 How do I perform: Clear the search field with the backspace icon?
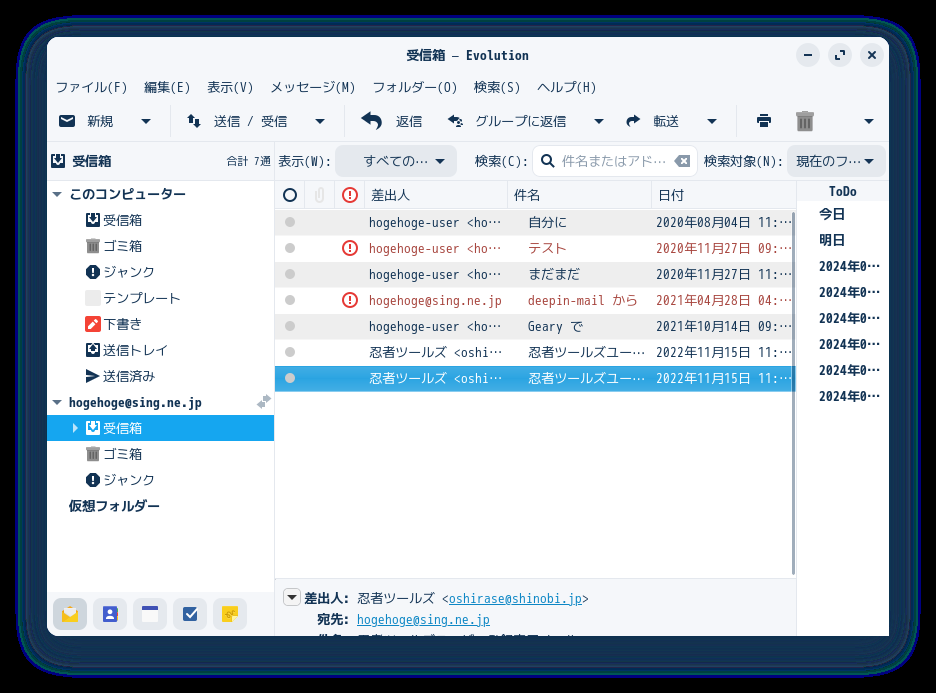coord(682,161)
